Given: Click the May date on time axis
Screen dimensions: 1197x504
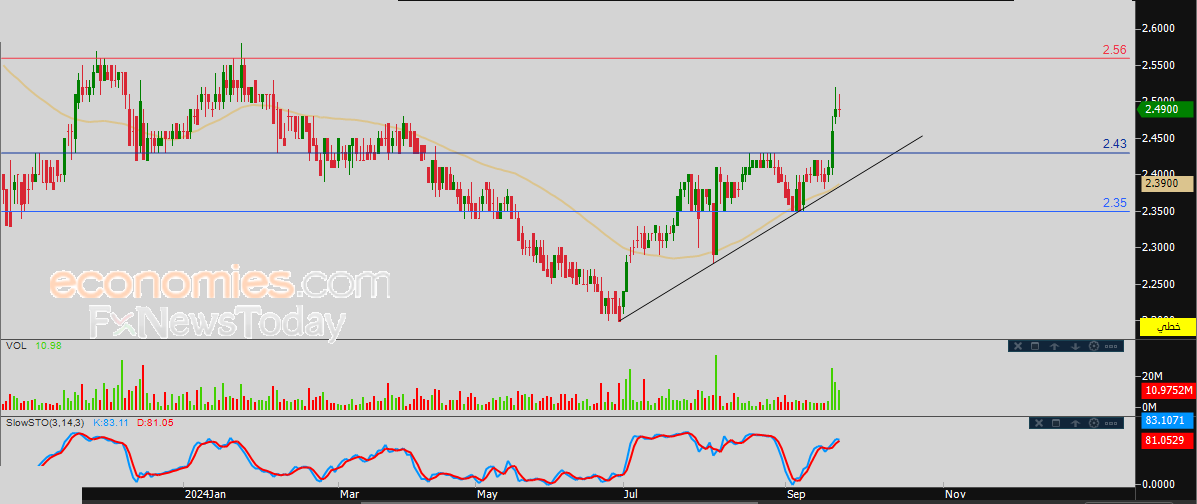Looking at the screenshot, I should tap(487, 495).
